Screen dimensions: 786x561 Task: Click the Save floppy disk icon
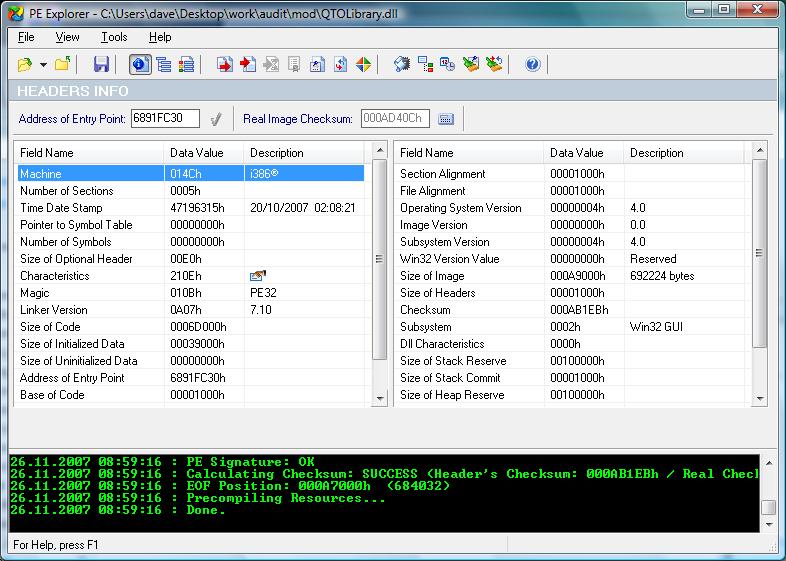(x=101, y=64)
